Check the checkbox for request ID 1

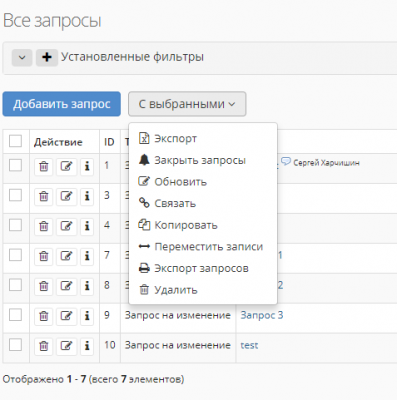[x=15, y=165]
